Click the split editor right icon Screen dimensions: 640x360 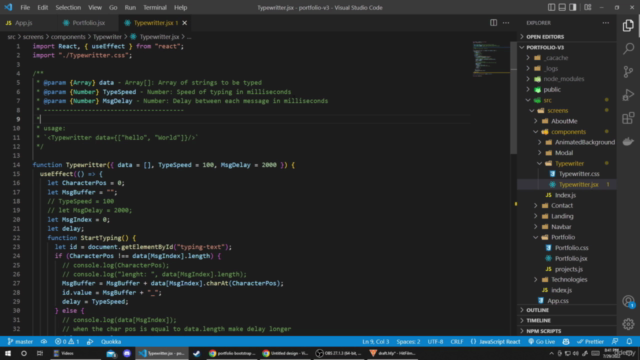[493, 23]
